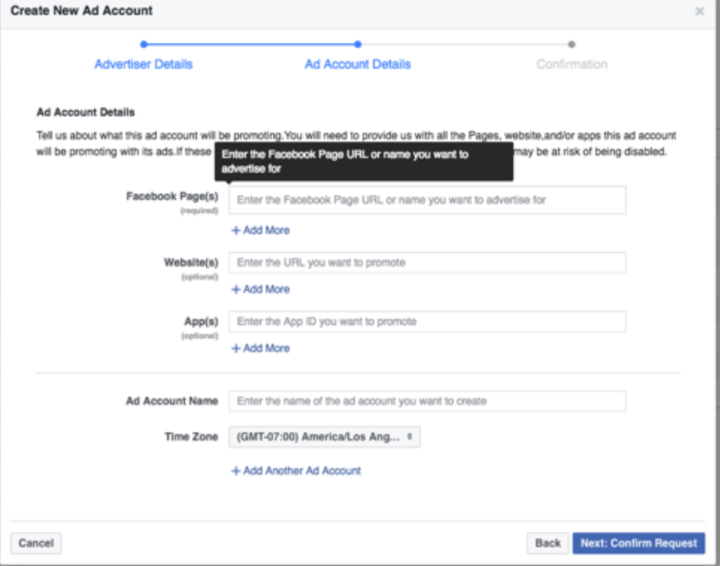Add More under App(s)
The width and height of the screenshot is (720, 566).
(x=260, y=348)
